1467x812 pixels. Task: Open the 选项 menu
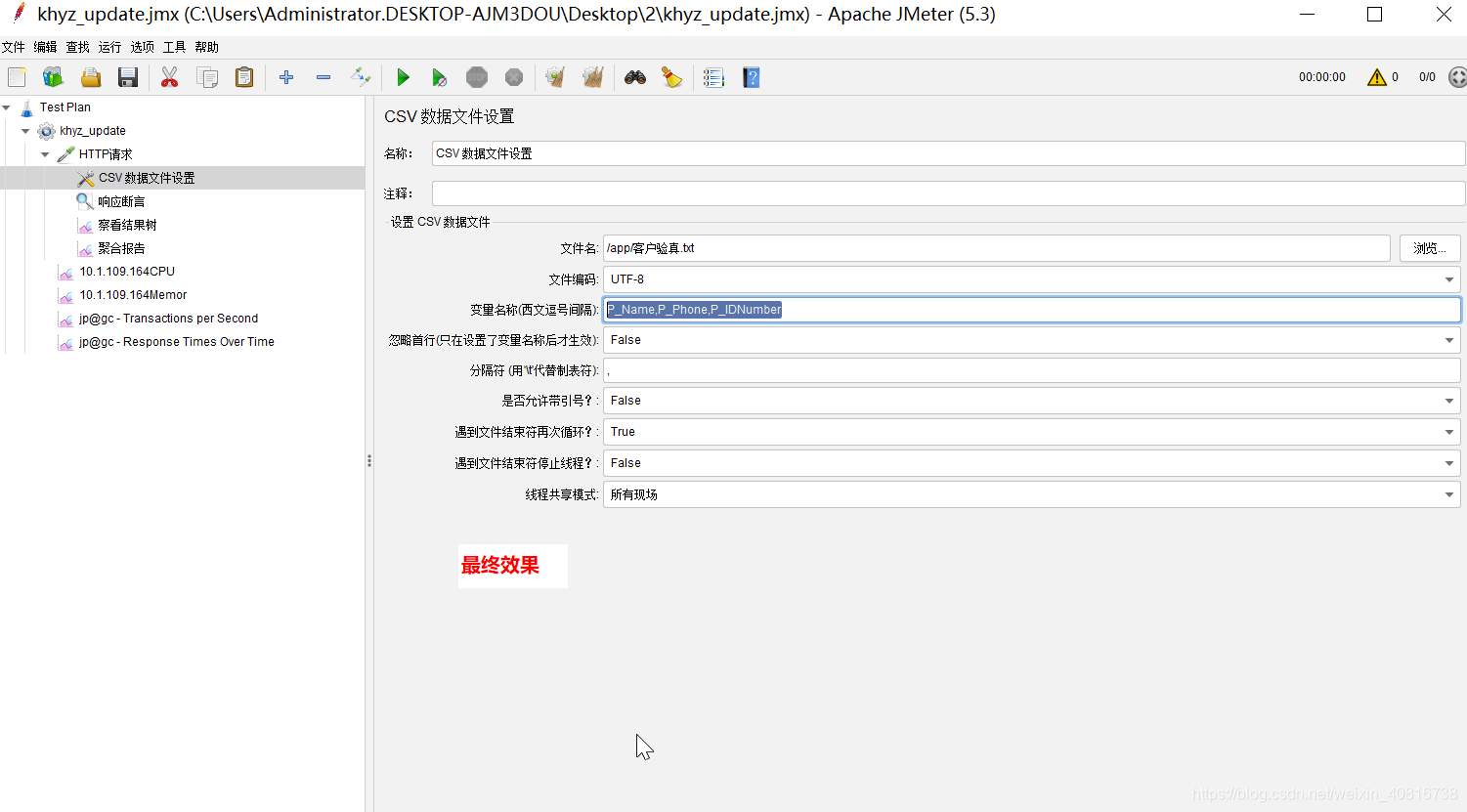pyautogui.click(x=142, y=47)
